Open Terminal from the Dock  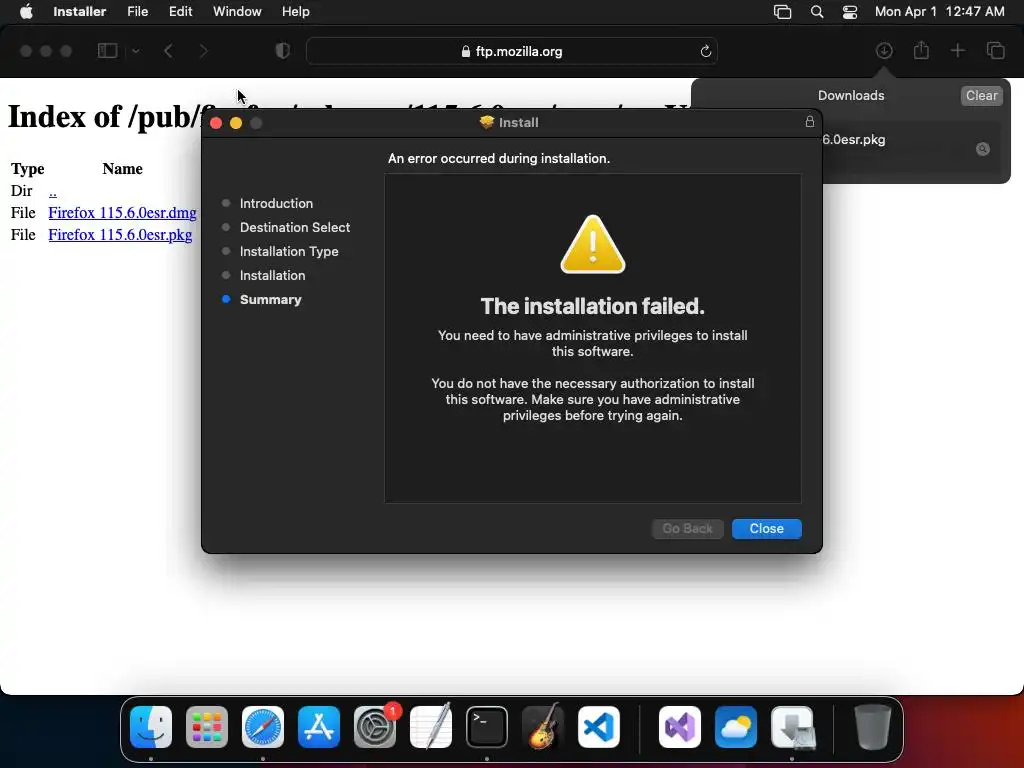(487, 727)
